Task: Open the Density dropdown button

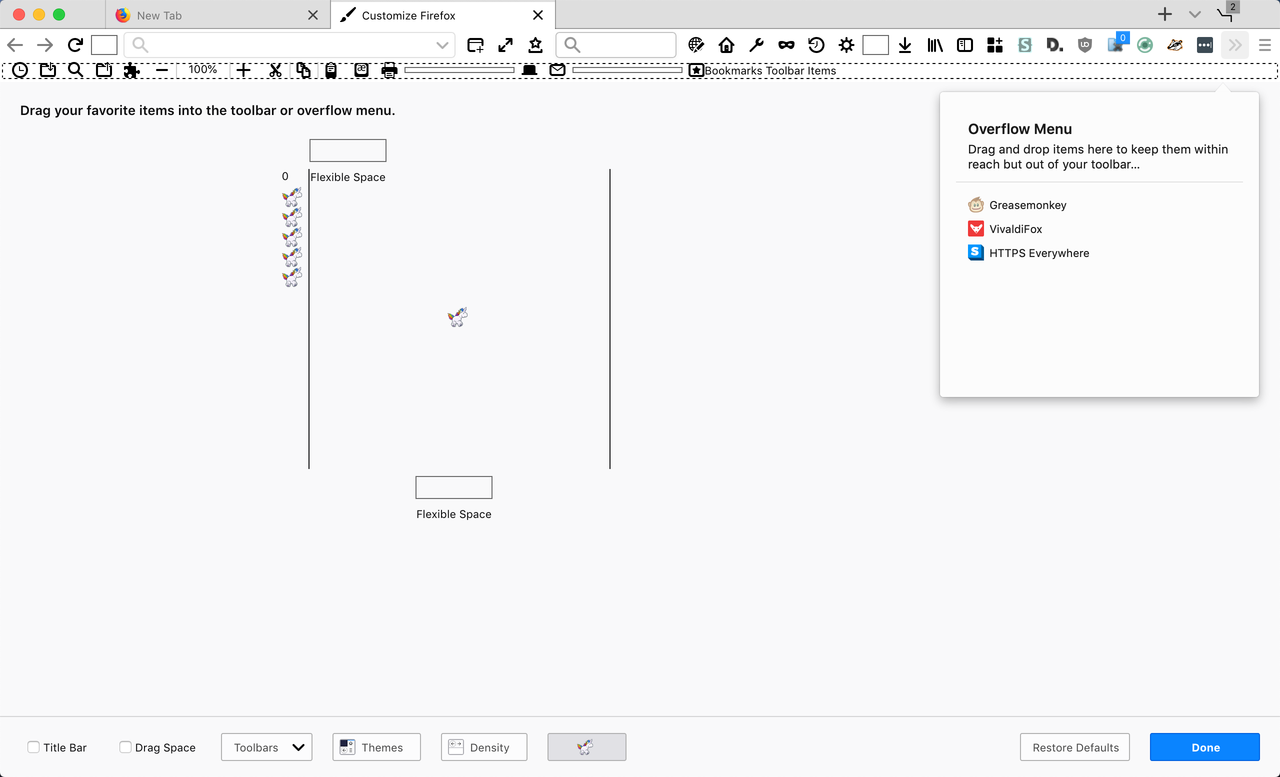Action: tap(484, 747)
